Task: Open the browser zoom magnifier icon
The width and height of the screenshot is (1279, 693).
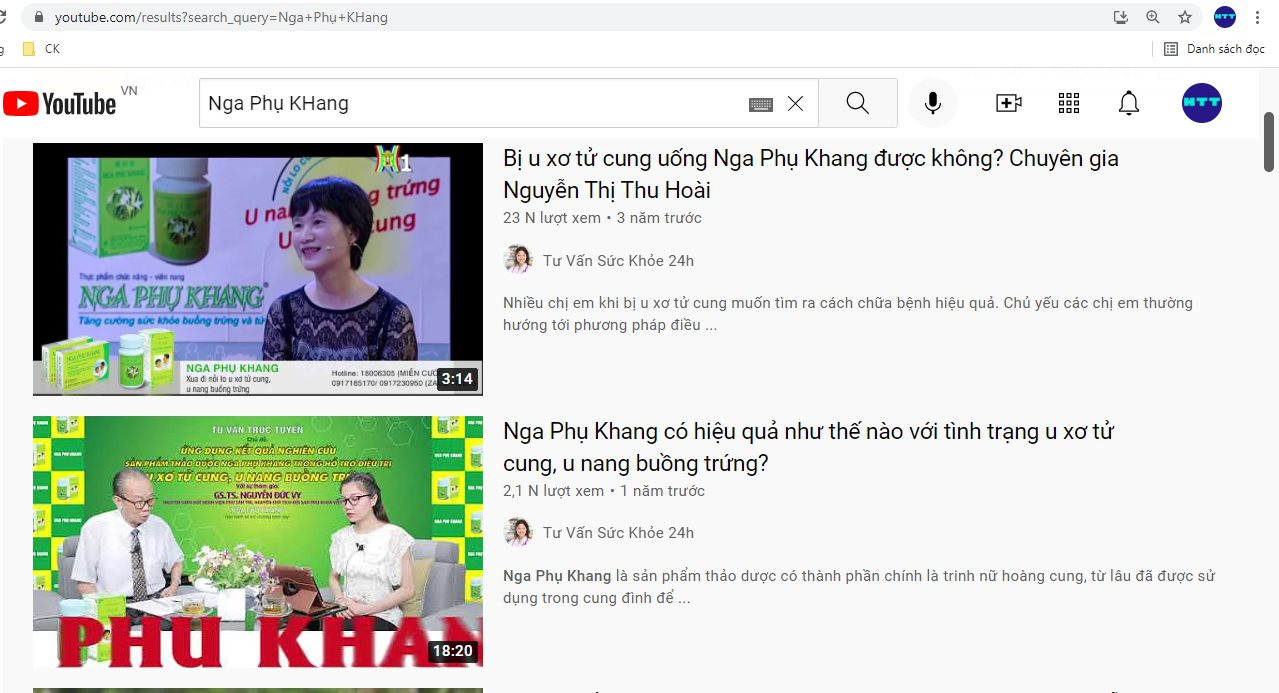Action: [x=1153, y=17]
